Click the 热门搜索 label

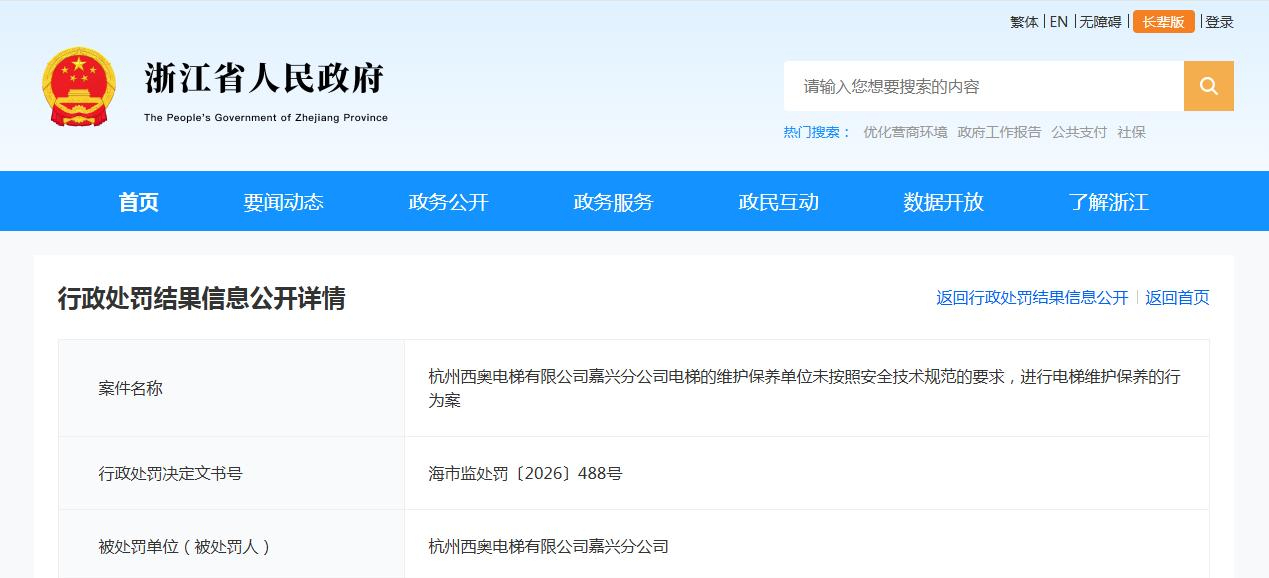click(x=815, y=132)
